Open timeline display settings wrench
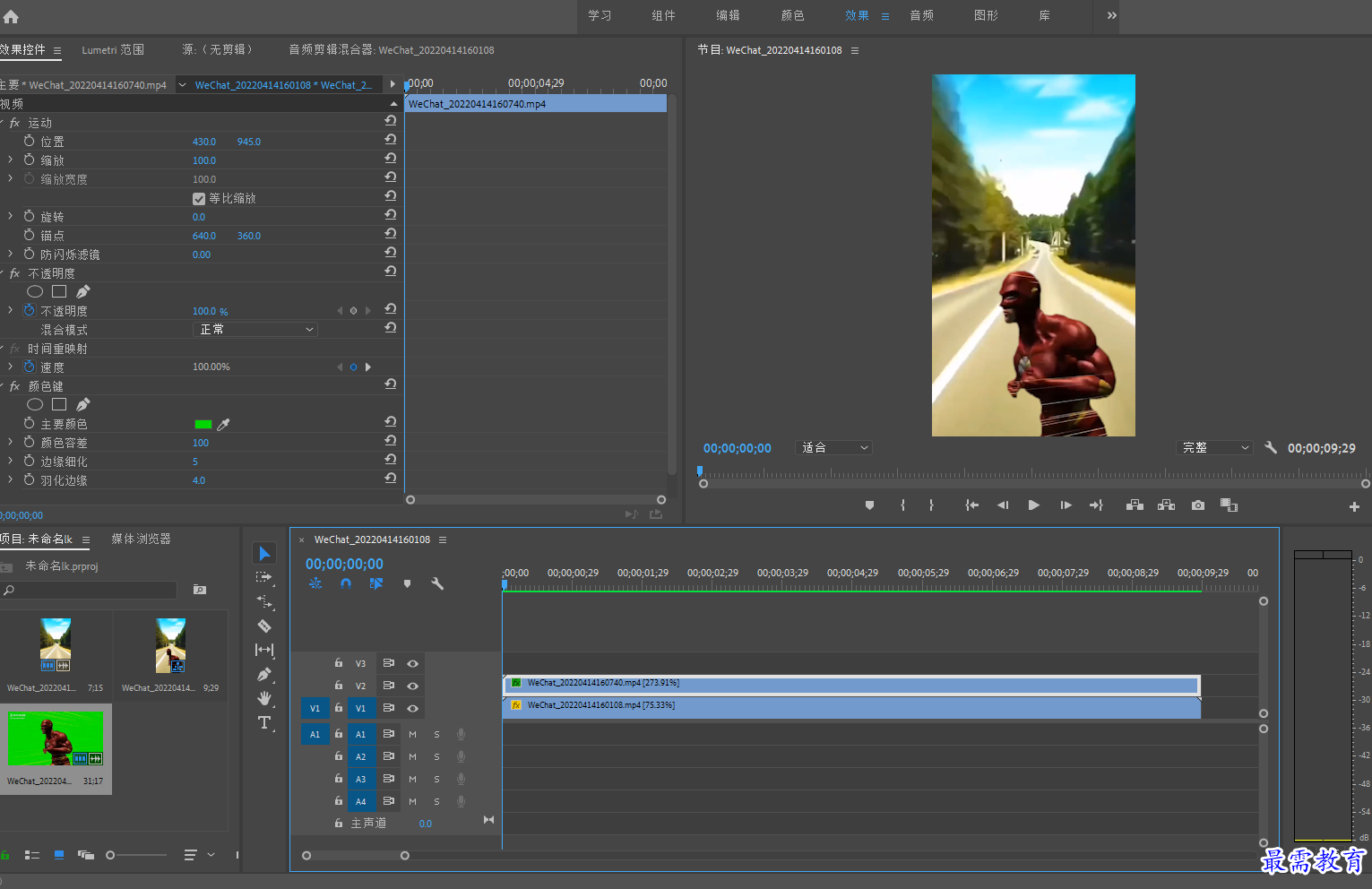 pyautogui.click(x=437, y=583)
